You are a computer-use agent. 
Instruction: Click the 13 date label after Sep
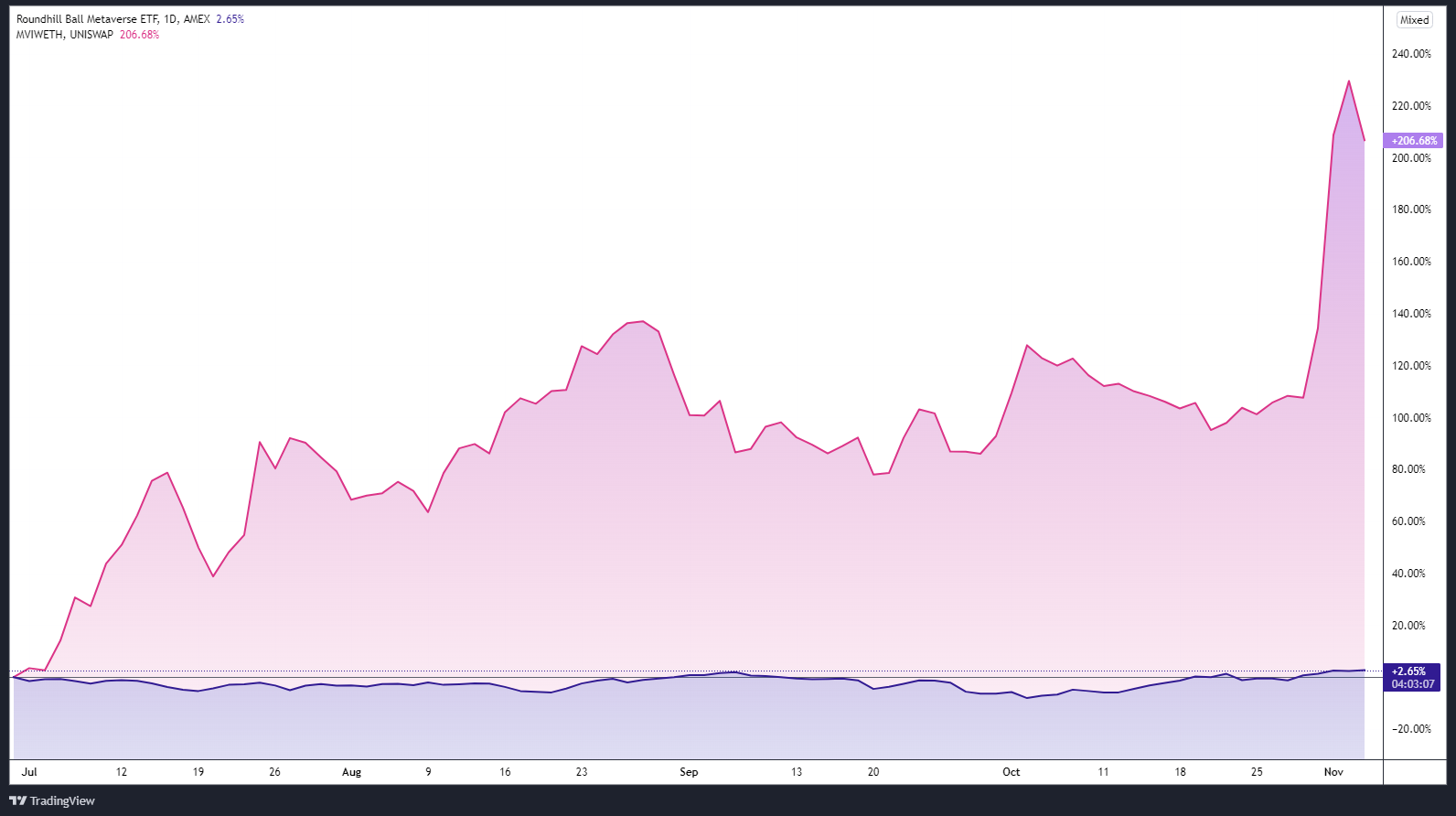797,772
